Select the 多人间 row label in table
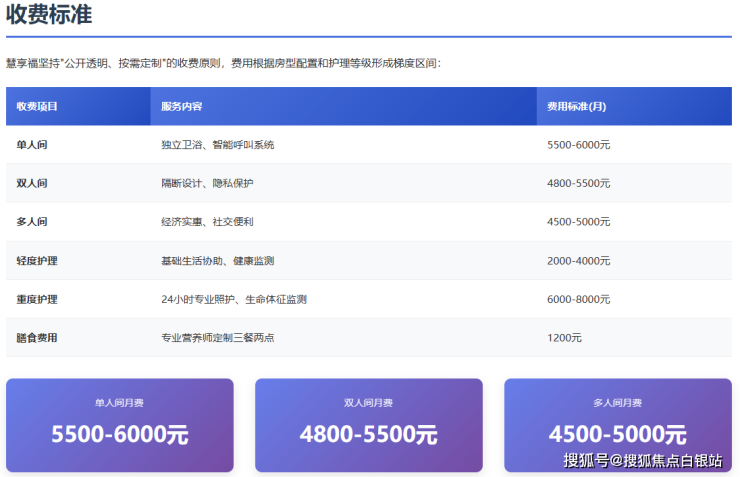Viewport: 740px width, 477px height. 32,222
